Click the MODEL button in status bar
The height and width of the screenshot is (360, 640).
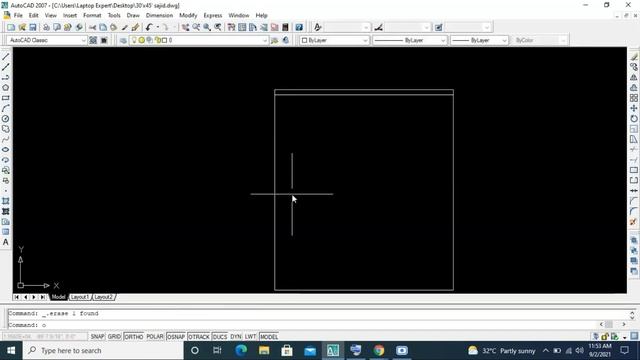[x=269, y=337]
